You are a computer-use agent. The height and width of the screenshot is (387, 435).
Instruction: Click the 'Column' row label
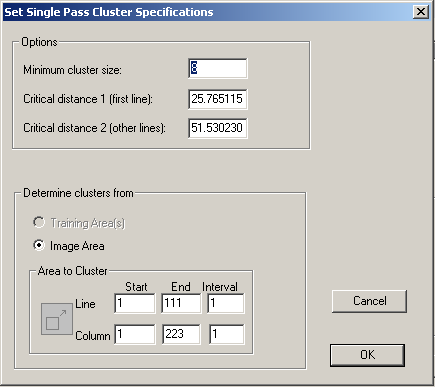[93, 335]
